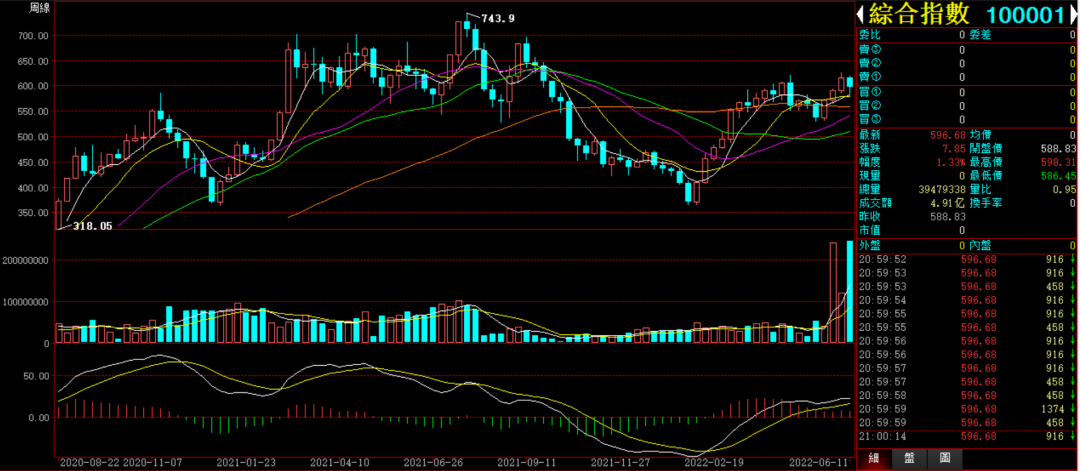This screenshot has height=471, width=1080.
Task: Click the 2021-04-10 date label
Action: click(x=338, y=463)
